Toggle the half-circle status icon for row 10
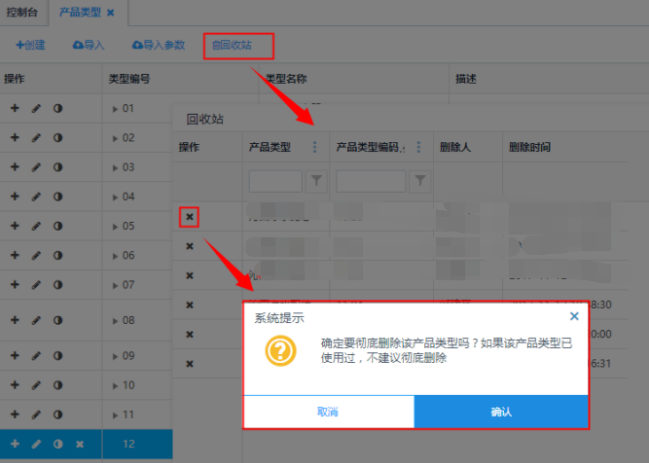The image size is (649, 463). coord(58,385)
